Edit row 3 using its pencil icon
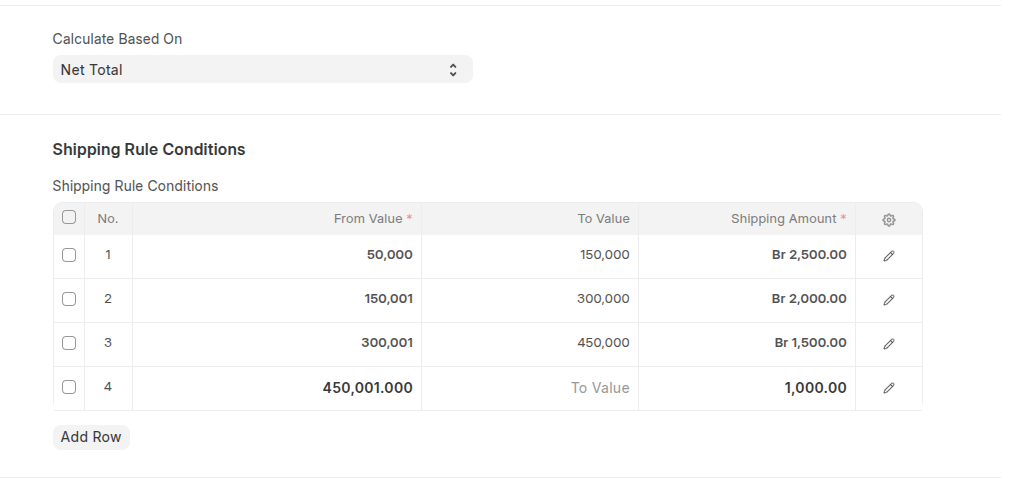 point(888,344)
